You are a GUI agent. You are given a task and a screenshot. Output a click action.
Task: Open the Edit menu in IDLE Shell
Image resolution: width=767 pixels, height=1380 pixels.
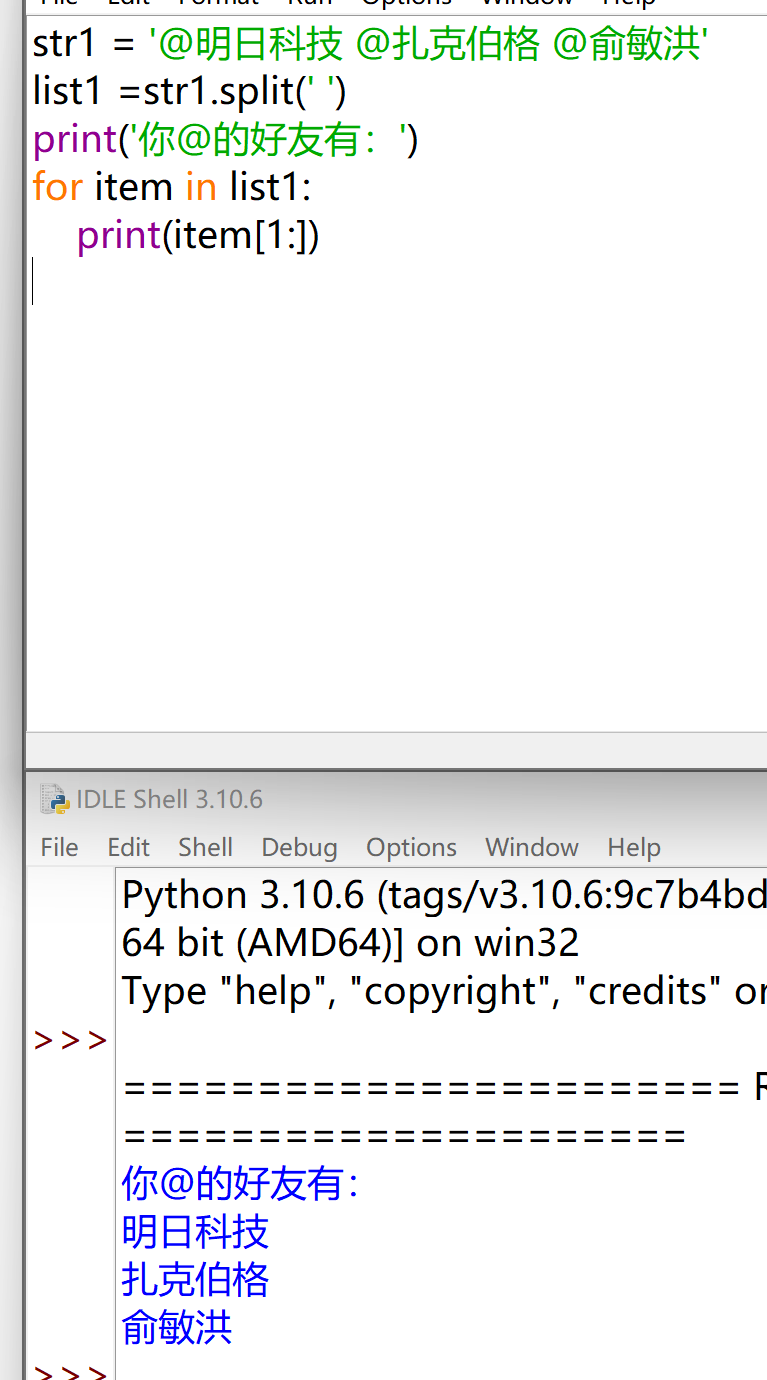128,847
